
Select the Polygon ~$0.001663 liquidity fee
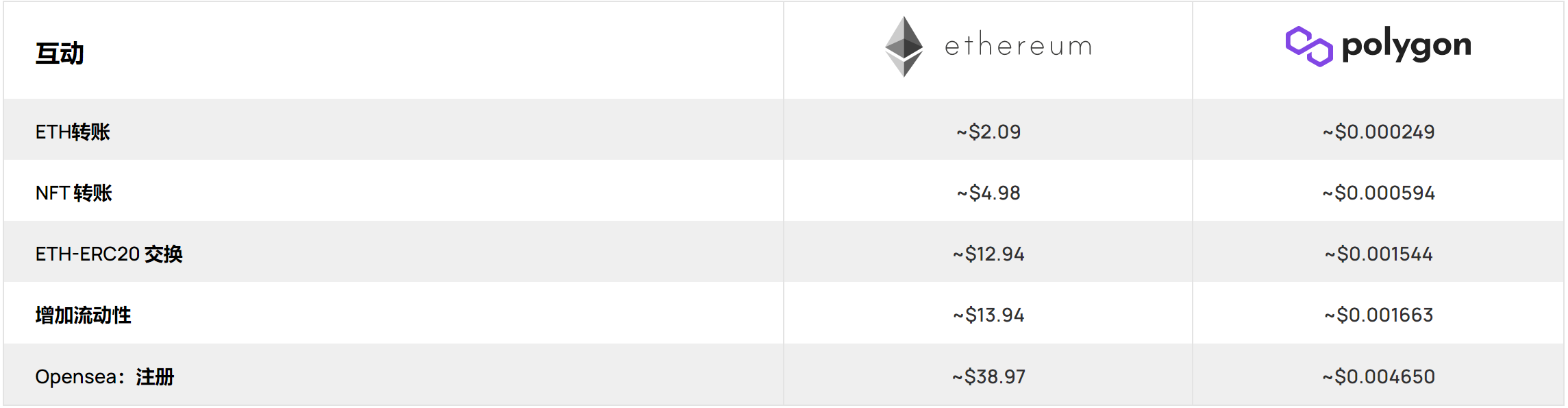point(1378,315)
